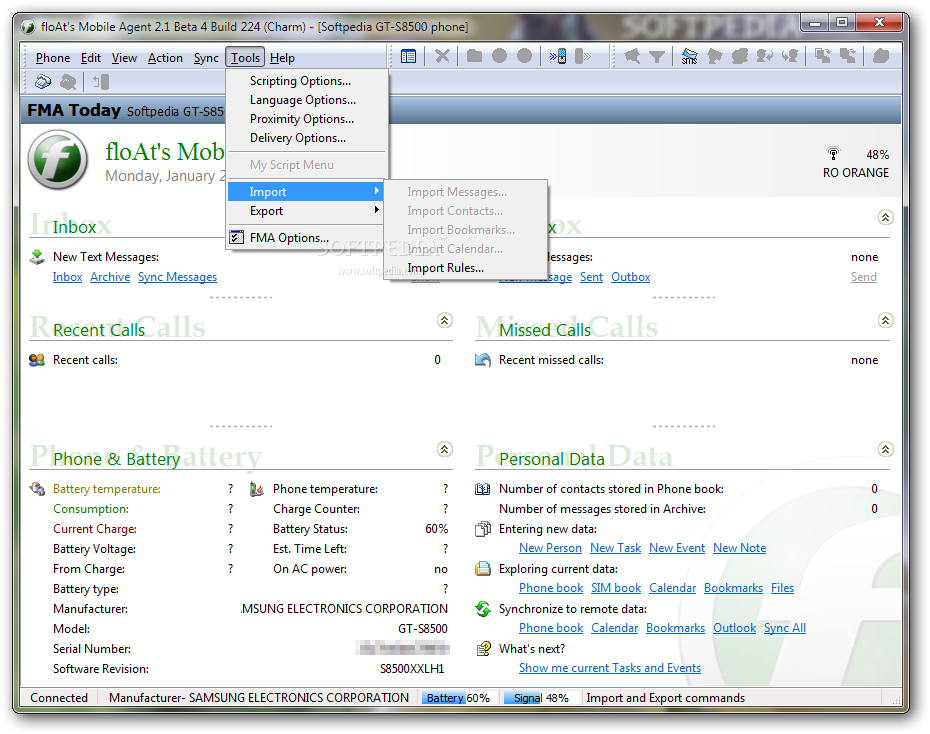930x734 pixels.
Task: Click the New Note link
Action: tap(740, 548)
